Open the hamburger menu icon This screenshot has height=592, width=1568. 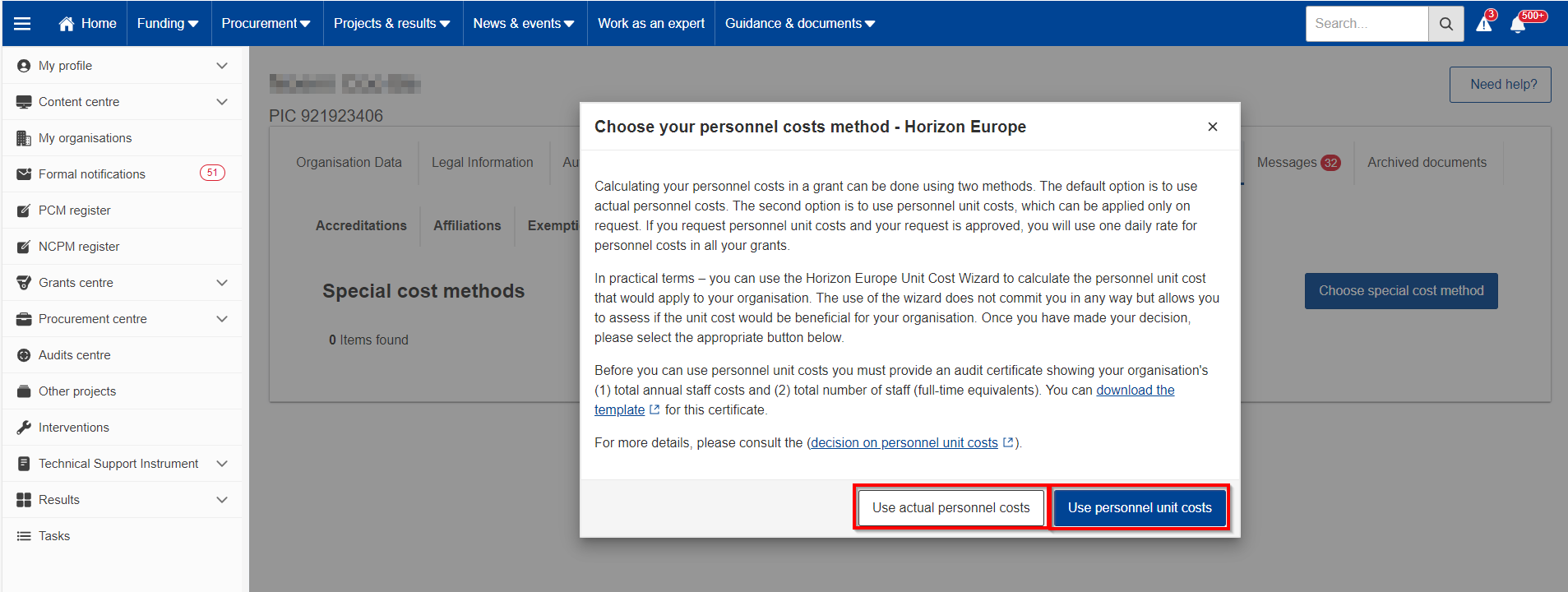coord(22,24)
